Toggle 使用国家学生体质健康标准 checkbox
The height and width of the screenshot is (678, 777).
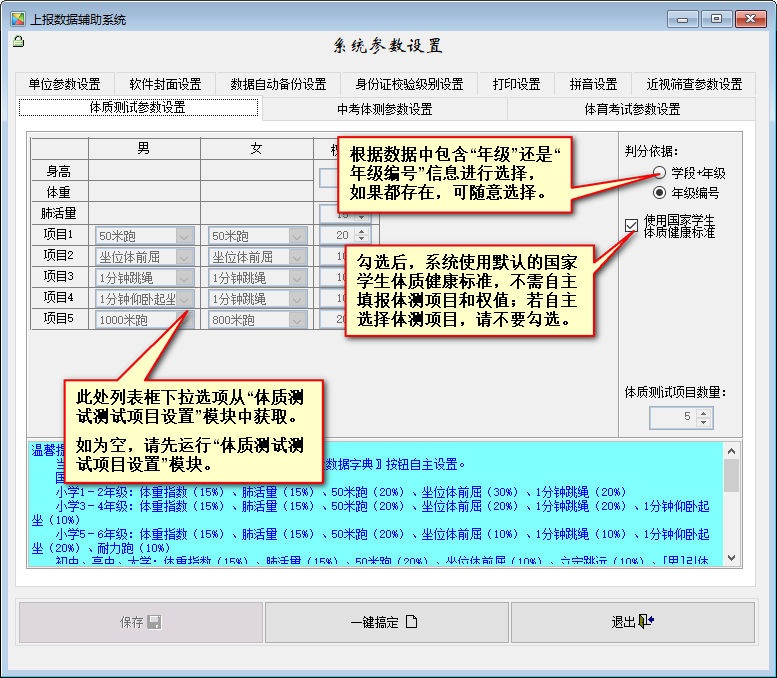[631, 226]
